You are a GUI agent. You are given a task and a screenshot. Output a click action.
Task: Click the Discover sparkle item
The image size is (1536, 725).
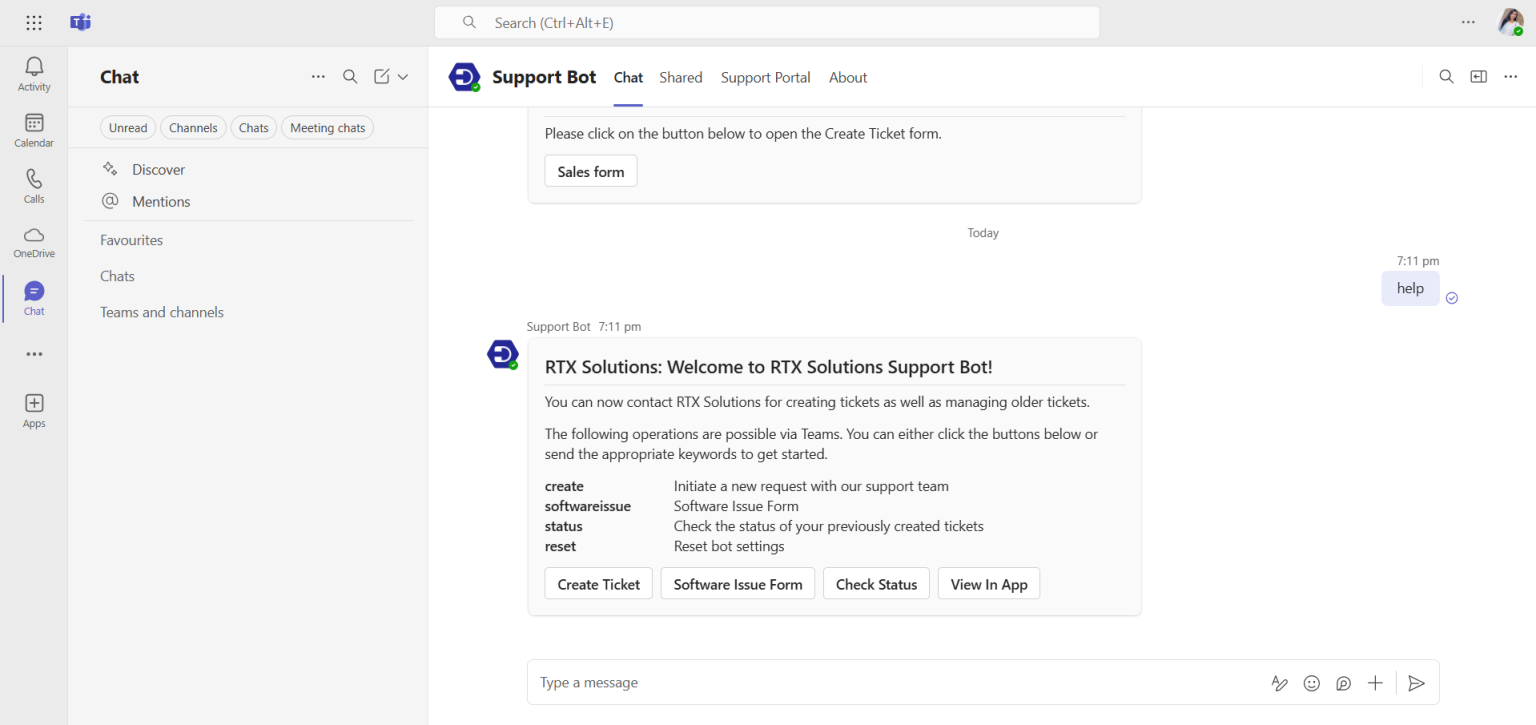(x=158, y=170)
